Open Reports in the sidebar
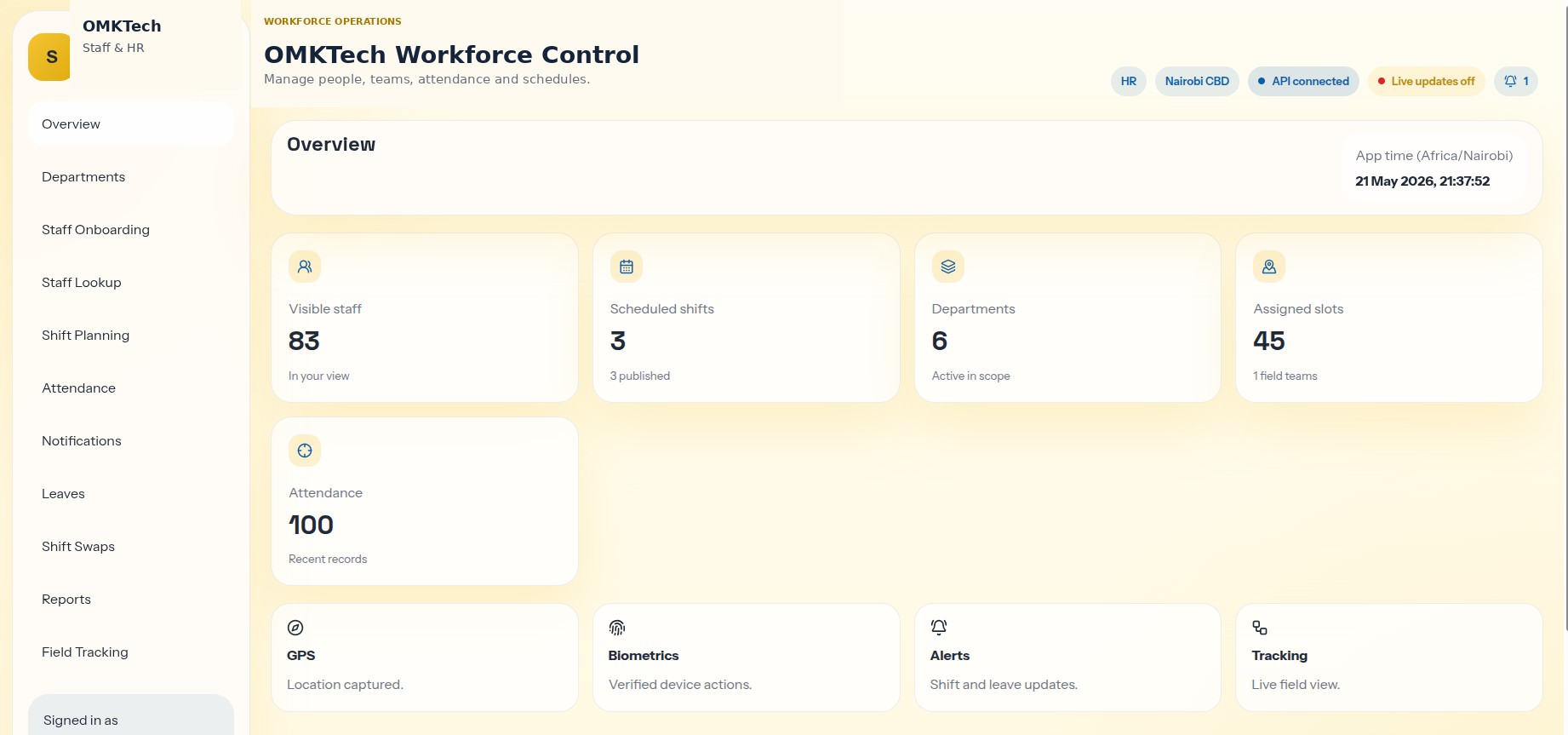The height and width of the screenshot is (735, 1568). 131,600
